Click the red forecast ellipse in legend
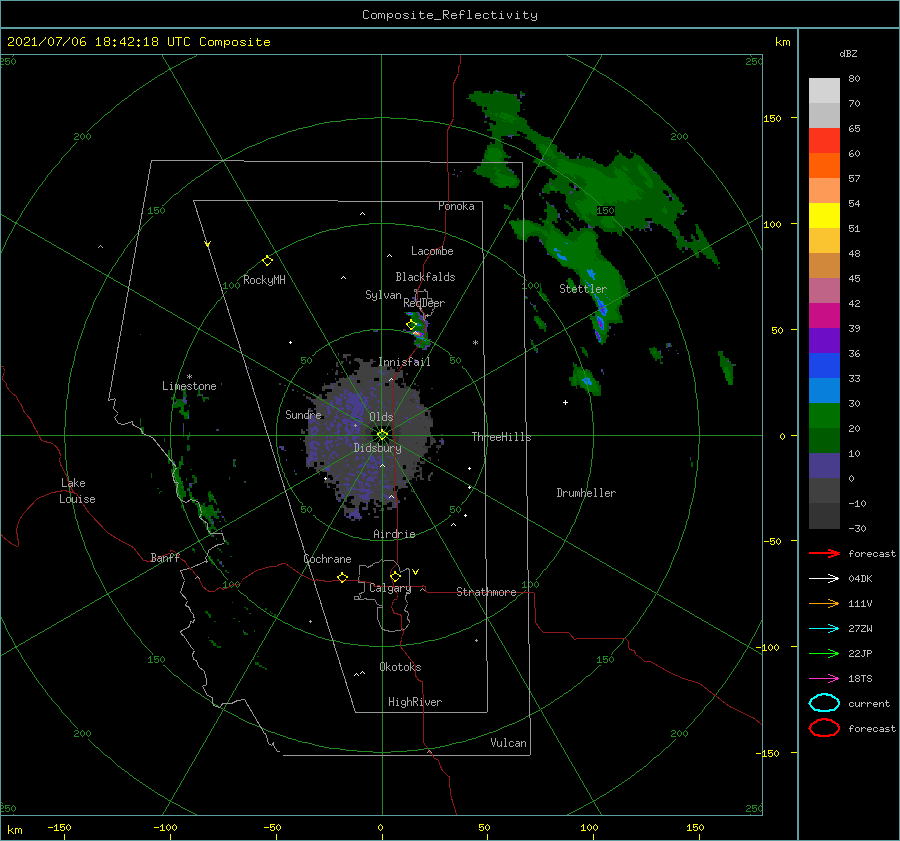 click(824, 728)
